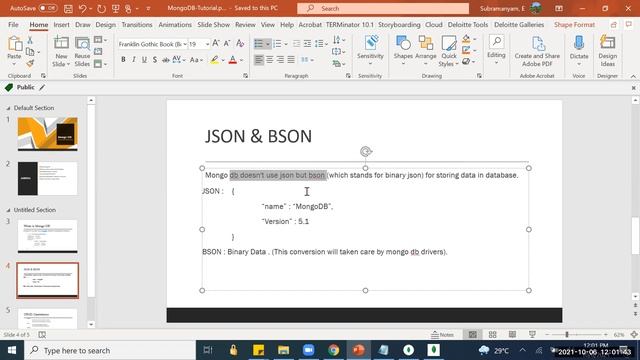Screen dimensions: 640x360
Task: Open Reuse Slides
Action: click(x=82, y=51)
